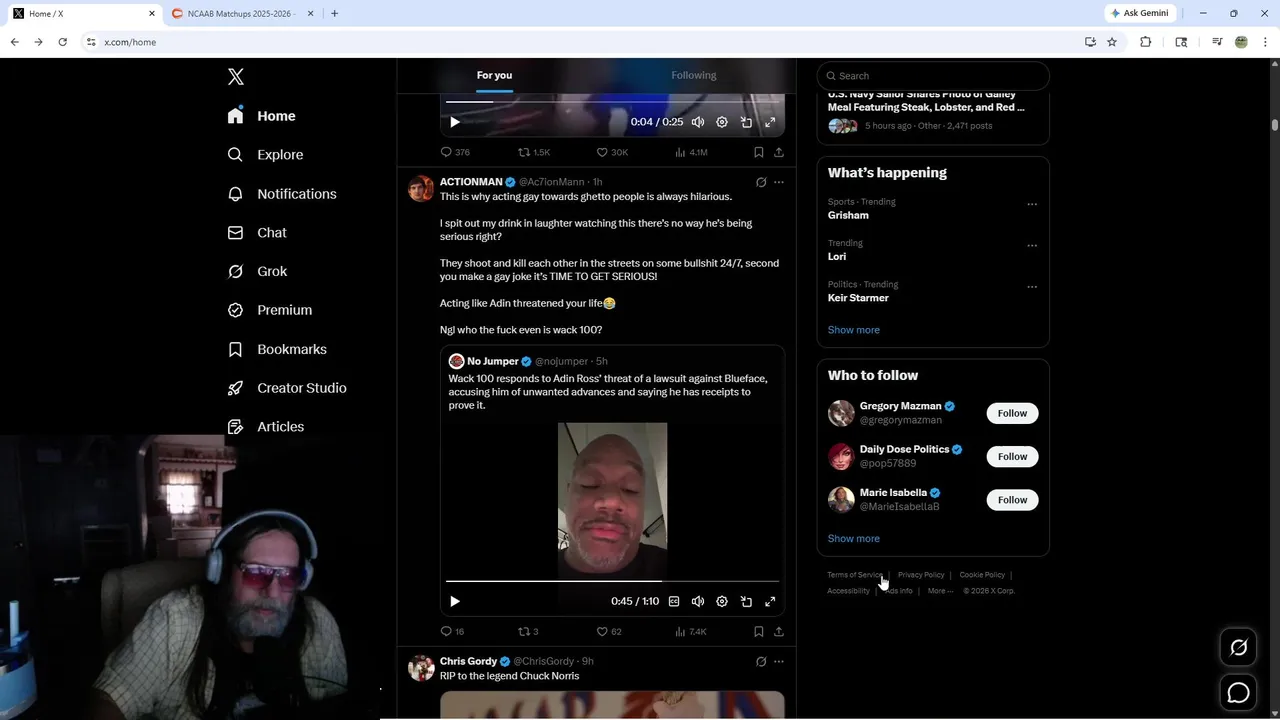This screenshot has height=720, width=1280.
Task: Seek the Wack 100 video progress bar
Action: coord(612,580)
